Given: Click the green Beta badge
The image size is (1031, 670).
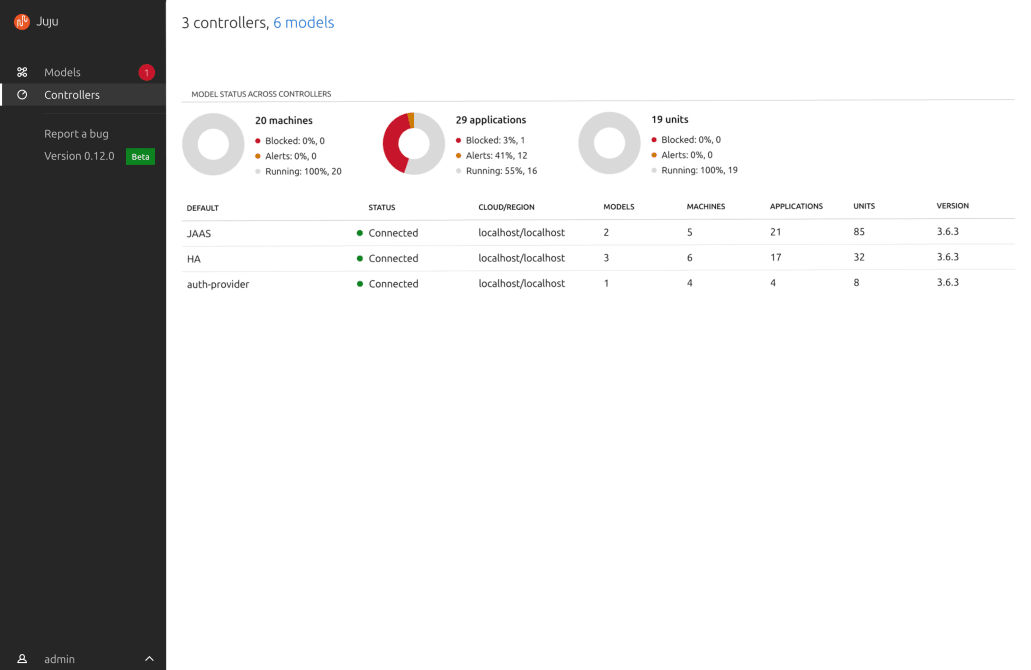Looking at the screenshot, I should (140, 156).
